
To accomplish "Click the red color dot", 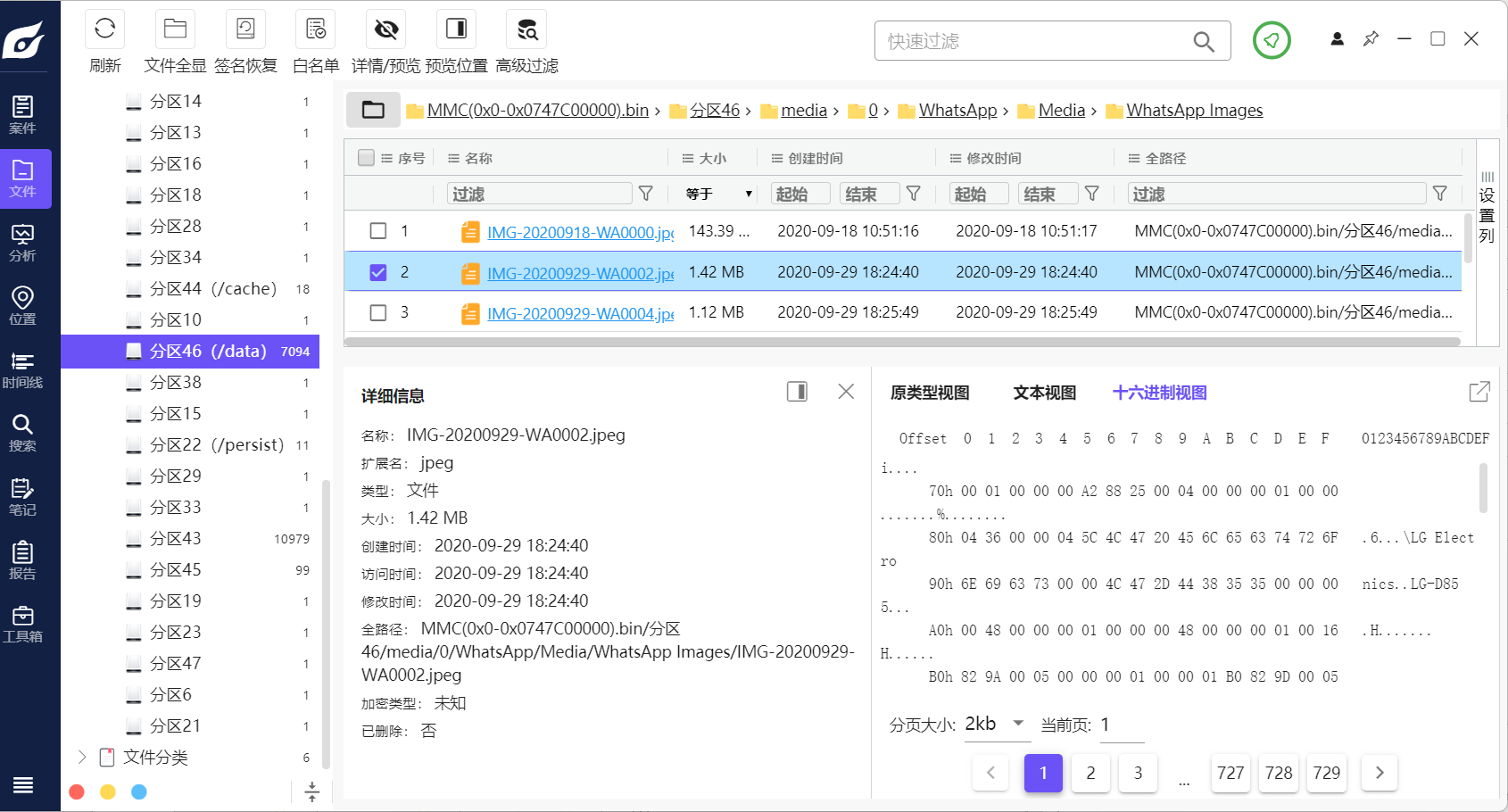I will pos(77,791).
